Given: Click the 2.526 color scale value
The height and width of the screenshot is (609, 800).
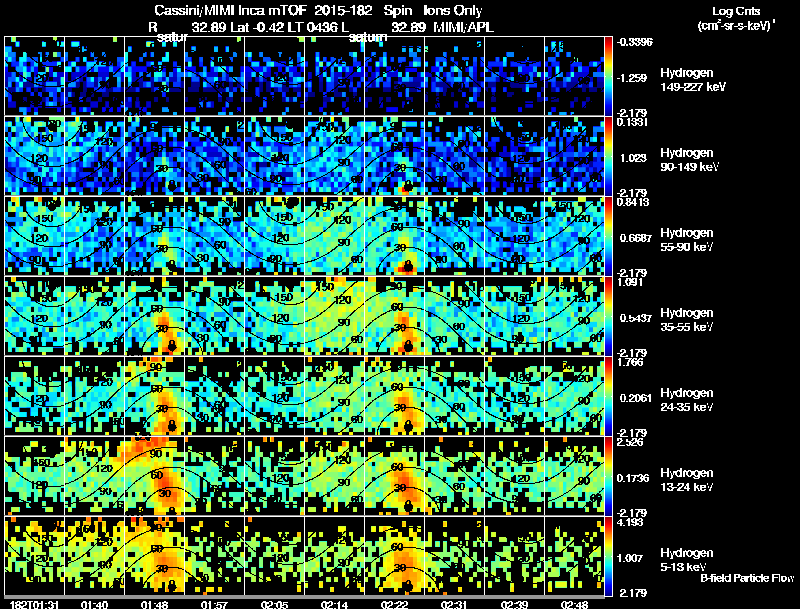Looking at the screenshot, I should pos(631,442).
